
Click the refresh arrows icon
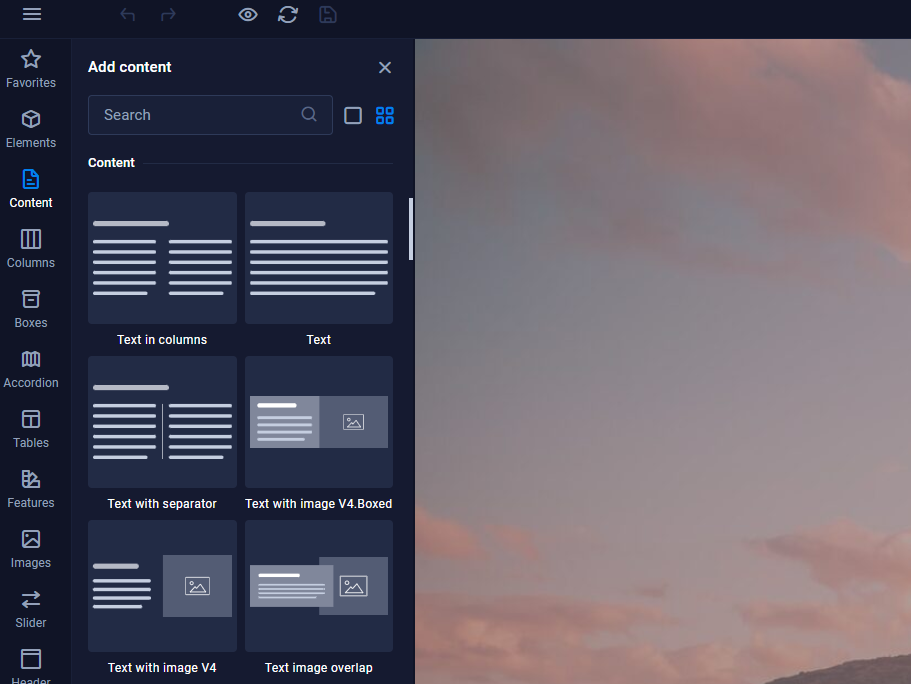pyautogui.click(x=288, y=14)
